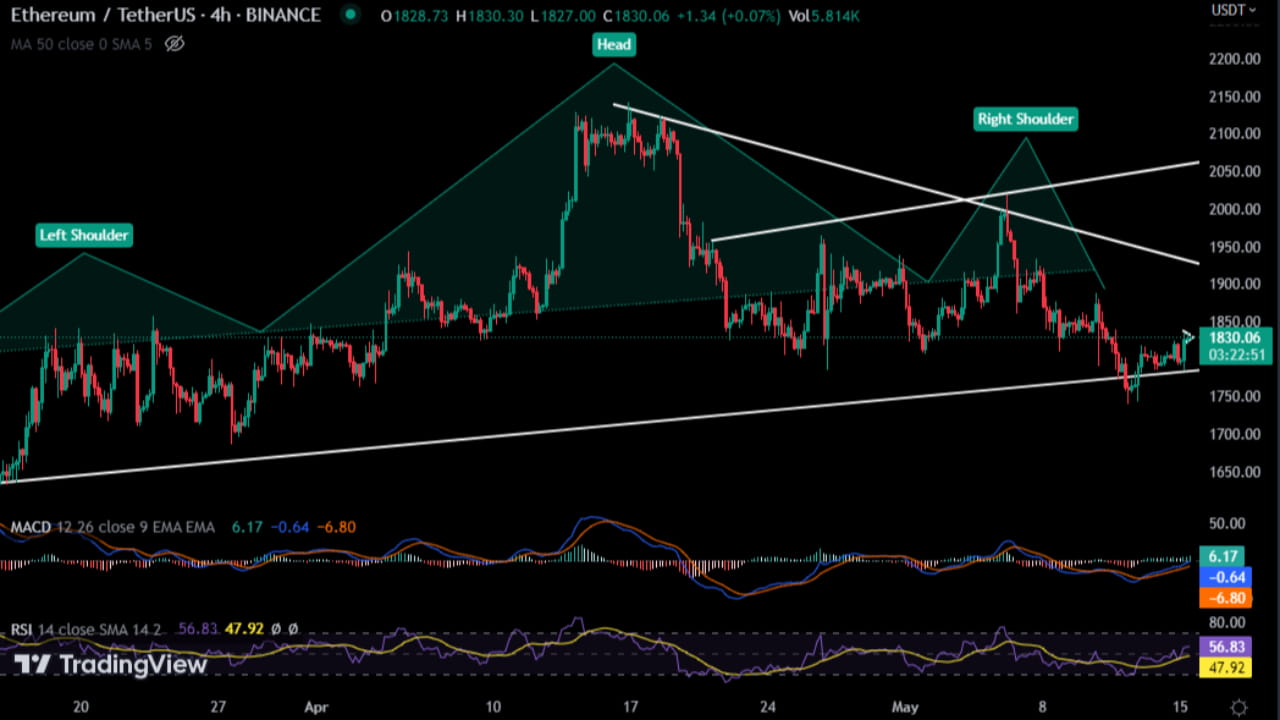This screenshot has height=720, width=1280.
Task: Click the TradingView logo
Action: click(110, 664)
